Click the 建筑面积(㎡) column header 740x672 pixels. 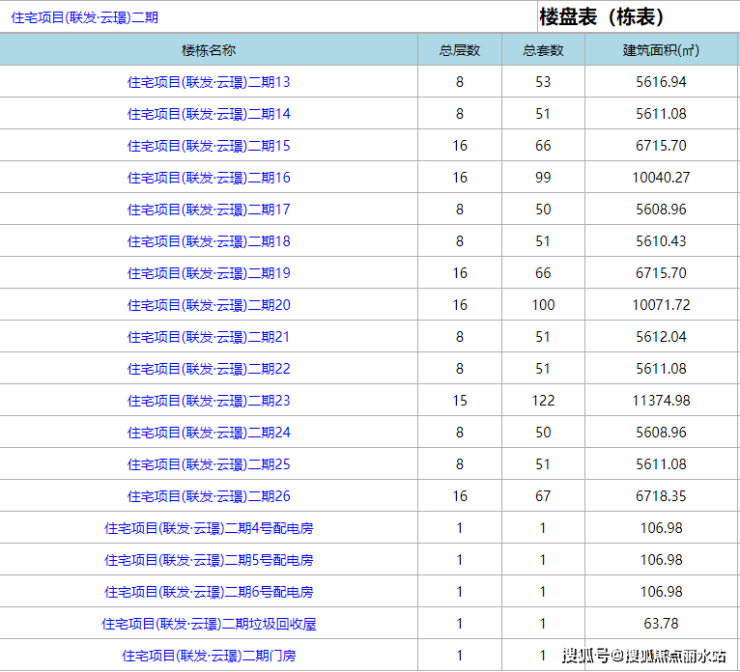662,50
